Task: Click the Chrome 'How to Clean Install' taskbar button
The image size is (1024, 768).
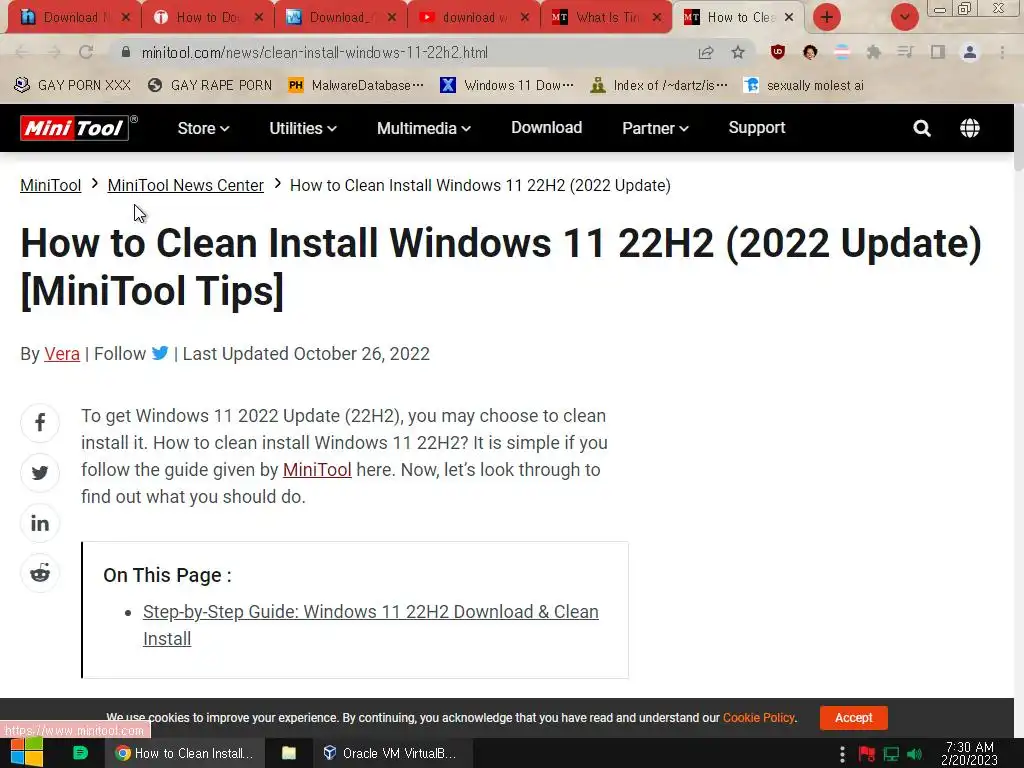Action: pos(185,753)
